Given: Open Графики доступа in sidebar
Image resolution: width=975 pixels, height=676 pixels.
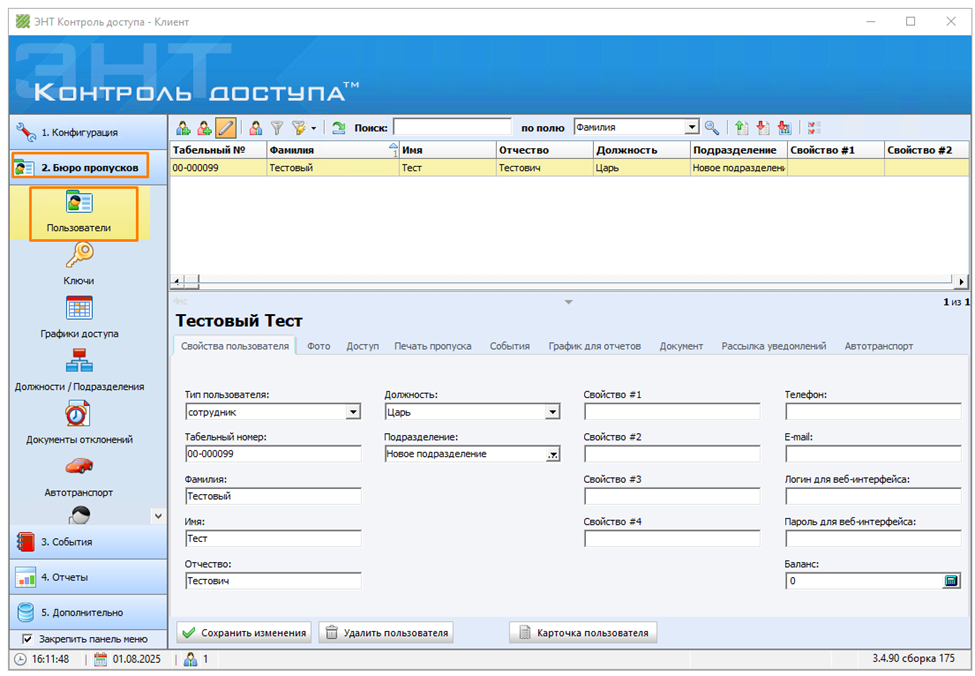Looking at the screenshot, I should (x=79, y=318).
